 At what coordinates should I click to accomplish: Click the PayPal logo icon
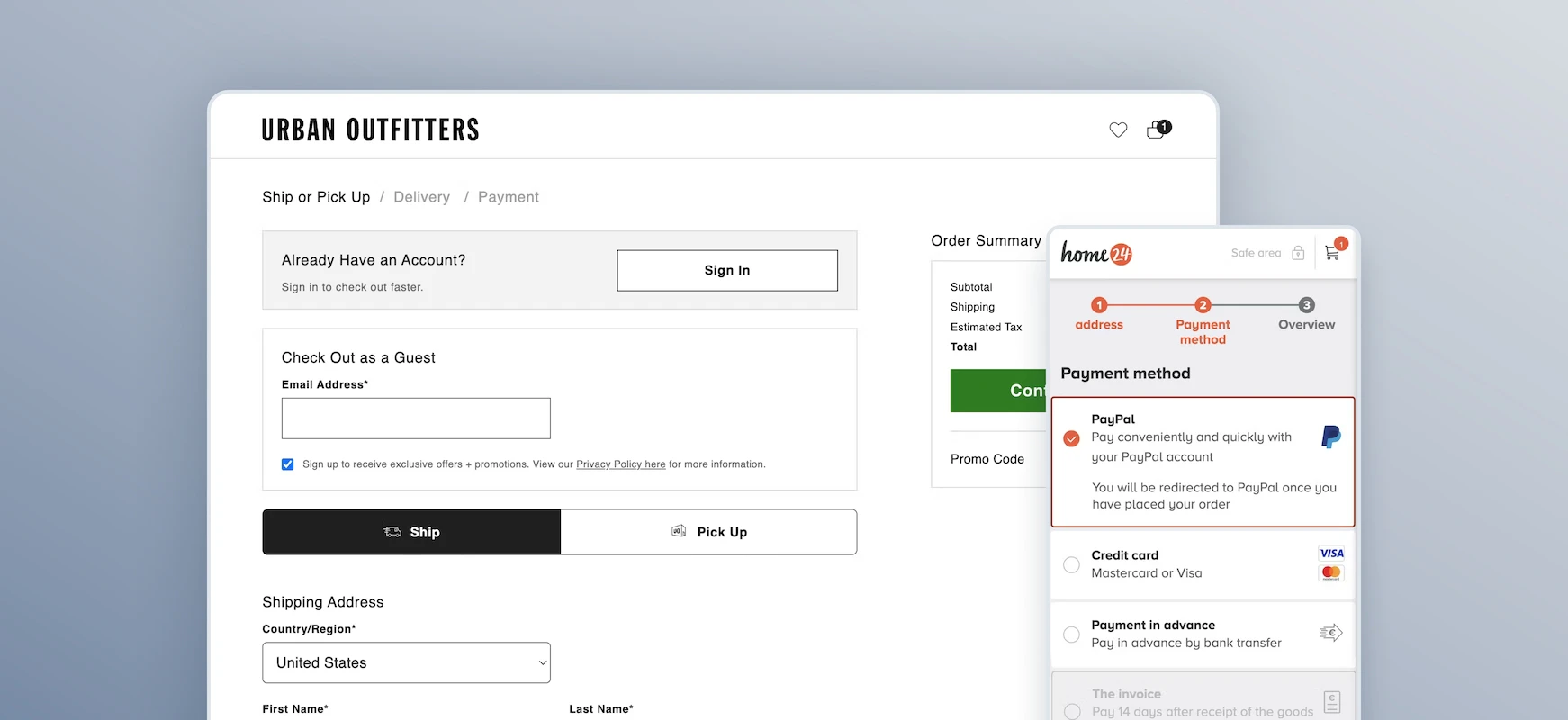1330,436
